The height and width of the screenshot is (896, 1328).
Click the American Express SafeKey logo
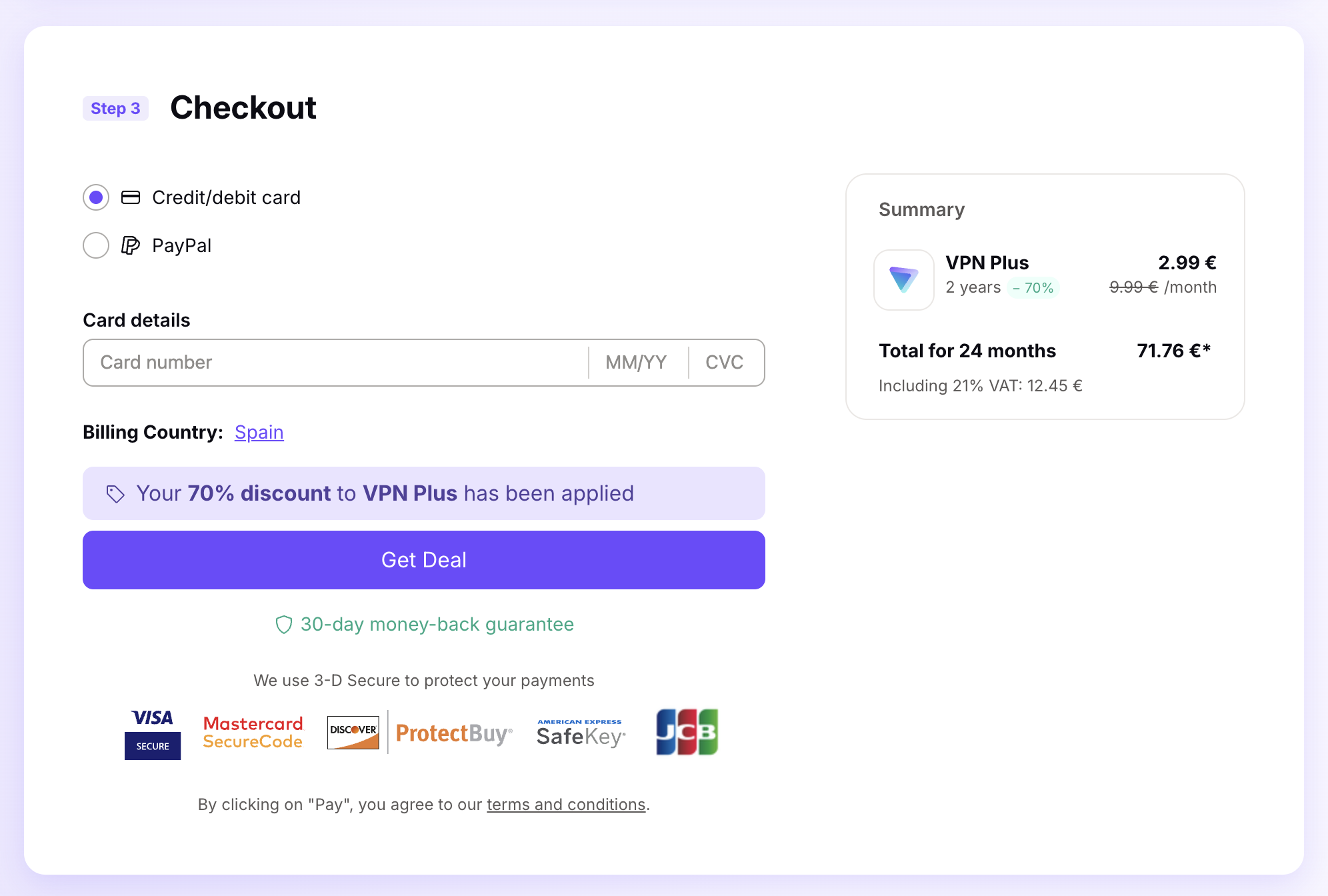click(580, 731)
